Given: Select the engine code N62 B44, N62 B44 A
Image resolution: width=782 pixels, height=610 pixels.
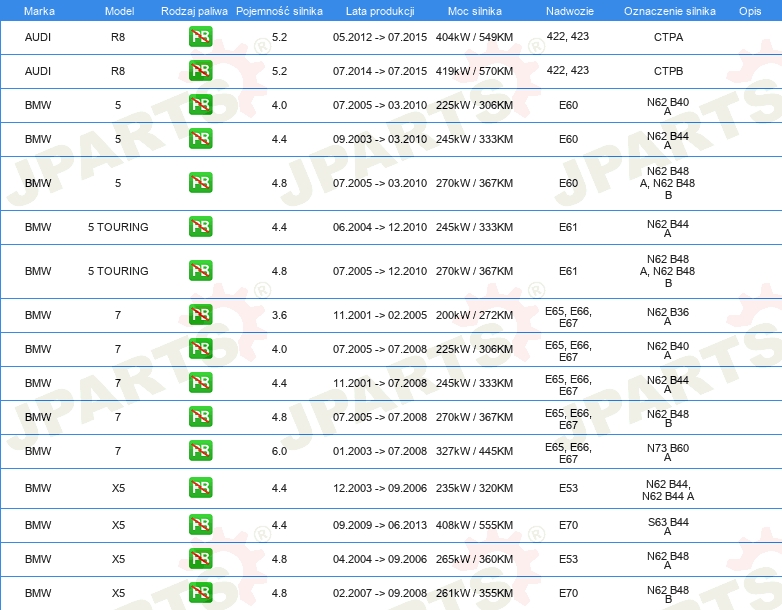Looking at the screenshot, I should pos(668,490).
